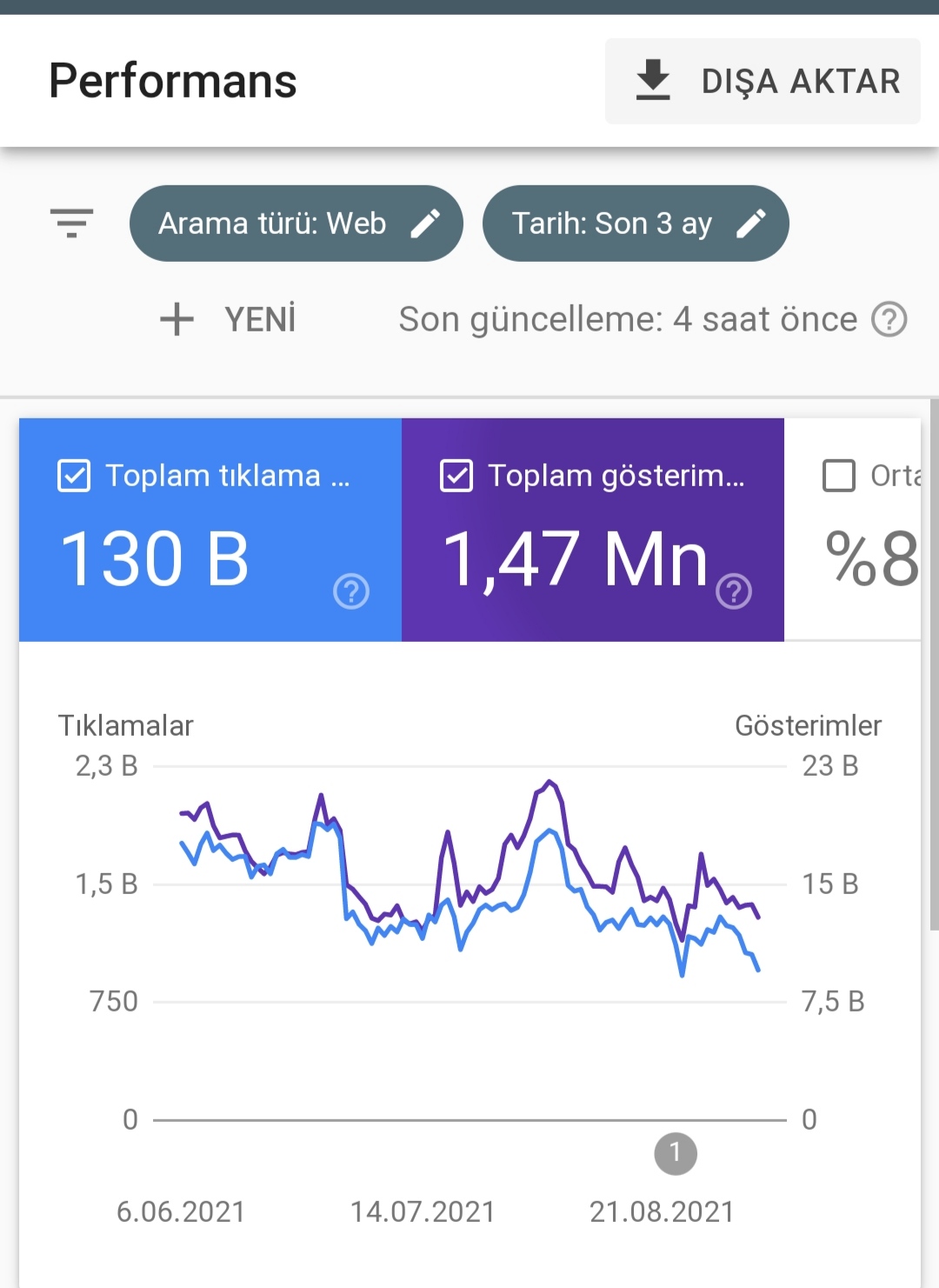
Task: Open help icon in Toplam tıklama card
Action: pos(351,591)
